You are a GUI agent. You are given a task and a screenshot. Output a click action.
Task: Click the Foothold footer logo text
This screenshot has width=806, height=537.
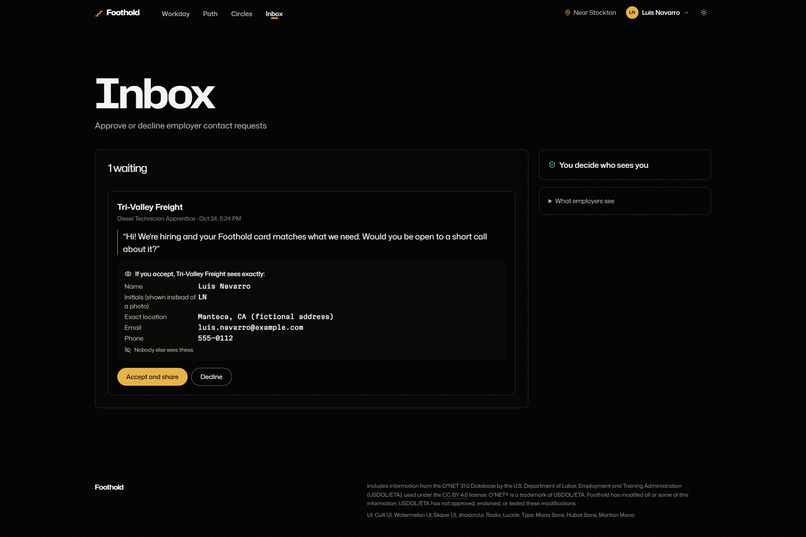[x=109, y=487]
